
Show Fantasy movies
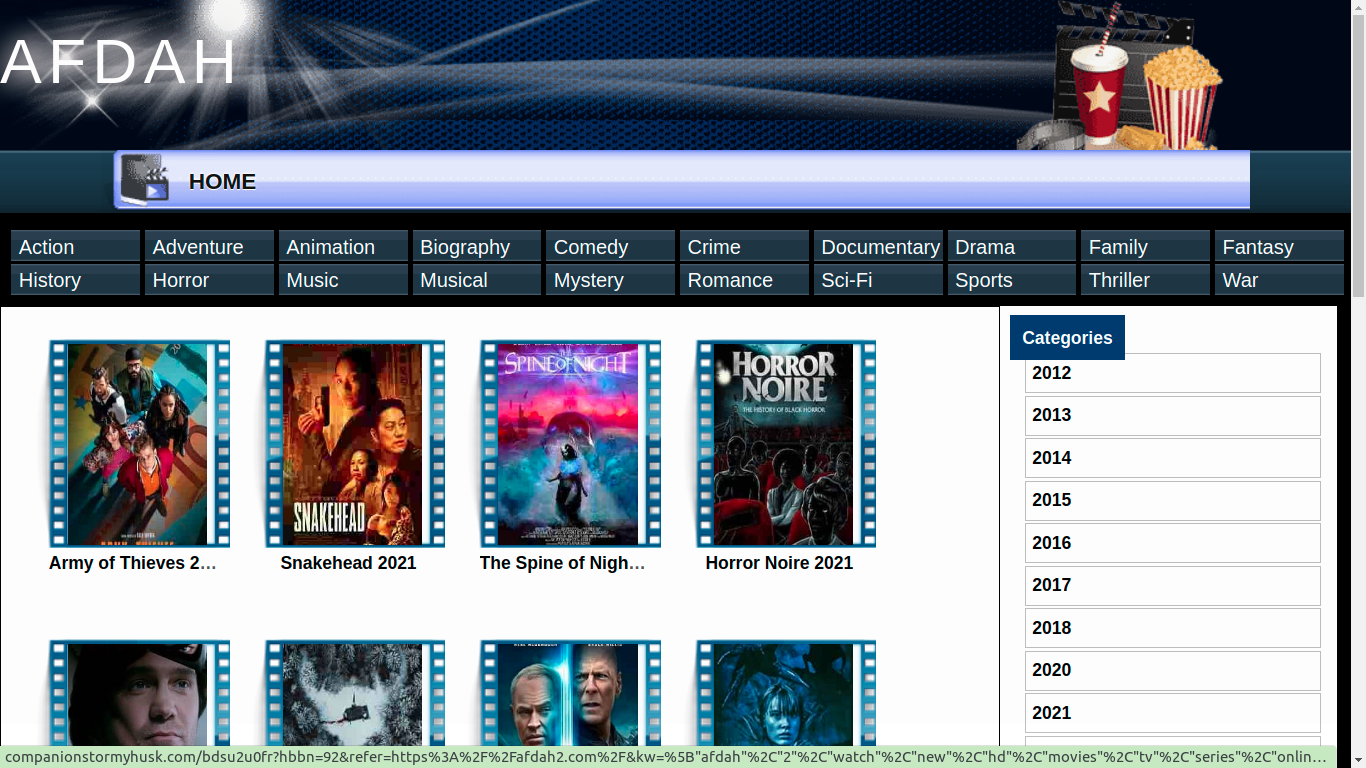1279,246
